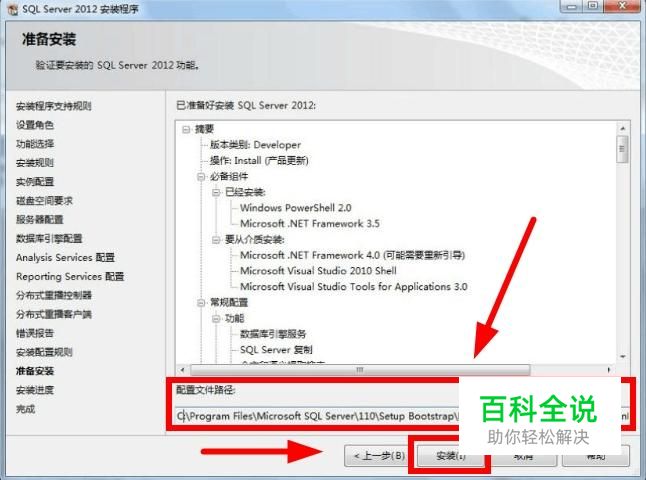646x480 pixels.
Task: Collapse the 常规配置 tree node
Action: (201, 303)
